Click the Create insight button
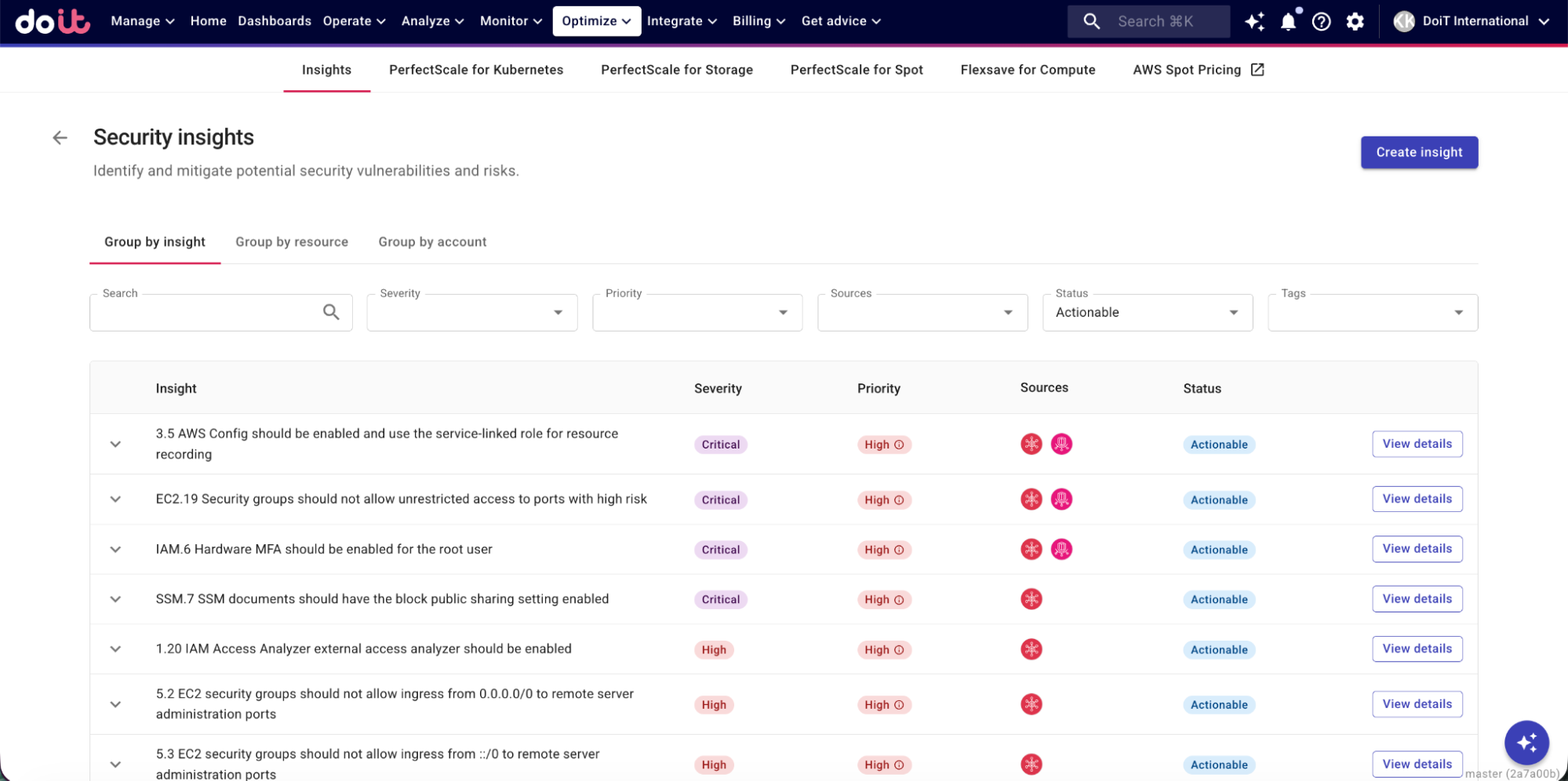 [x=1418, y=152]
